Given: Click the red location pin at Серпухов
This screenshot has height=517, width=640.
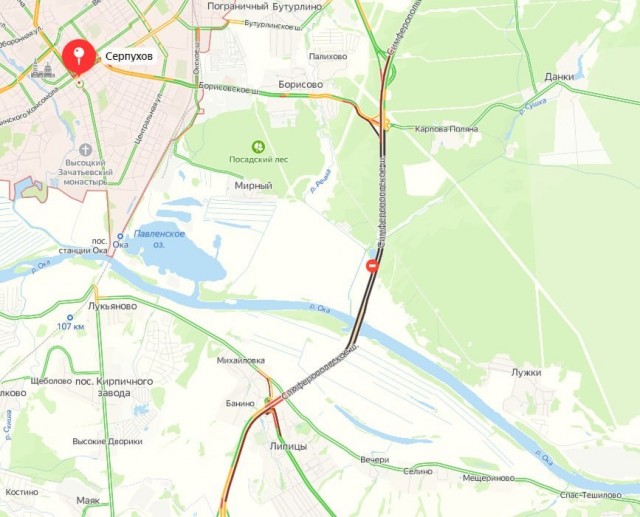Looking at the screenshot, I should pyautogui.click(x=79, y=56).
